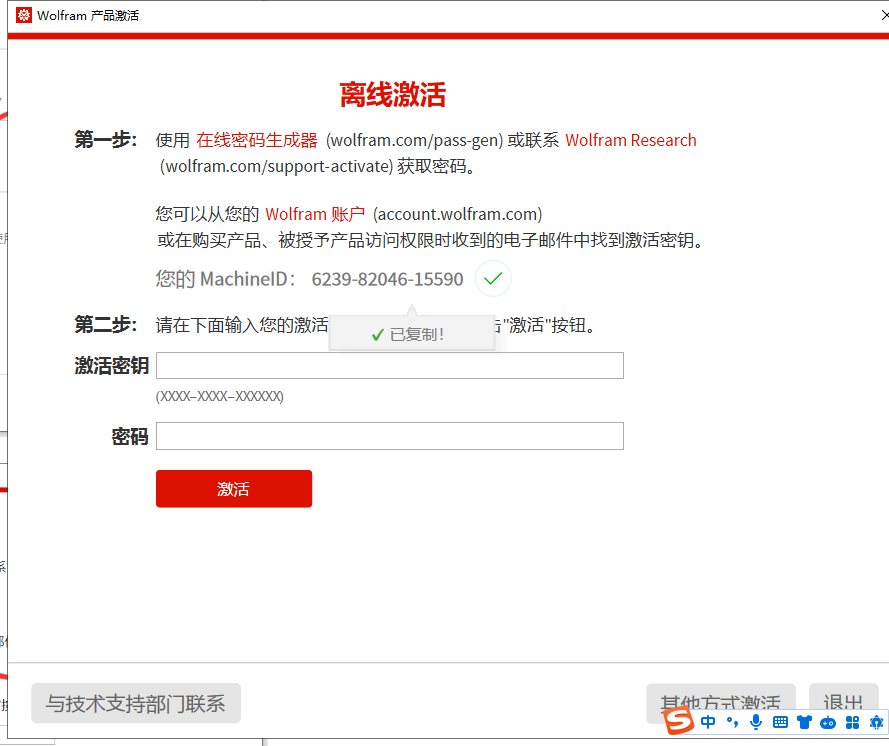889x746 pixels.
Task: Click inside the 激活密钥 input field
Action: tap(389, 365)
